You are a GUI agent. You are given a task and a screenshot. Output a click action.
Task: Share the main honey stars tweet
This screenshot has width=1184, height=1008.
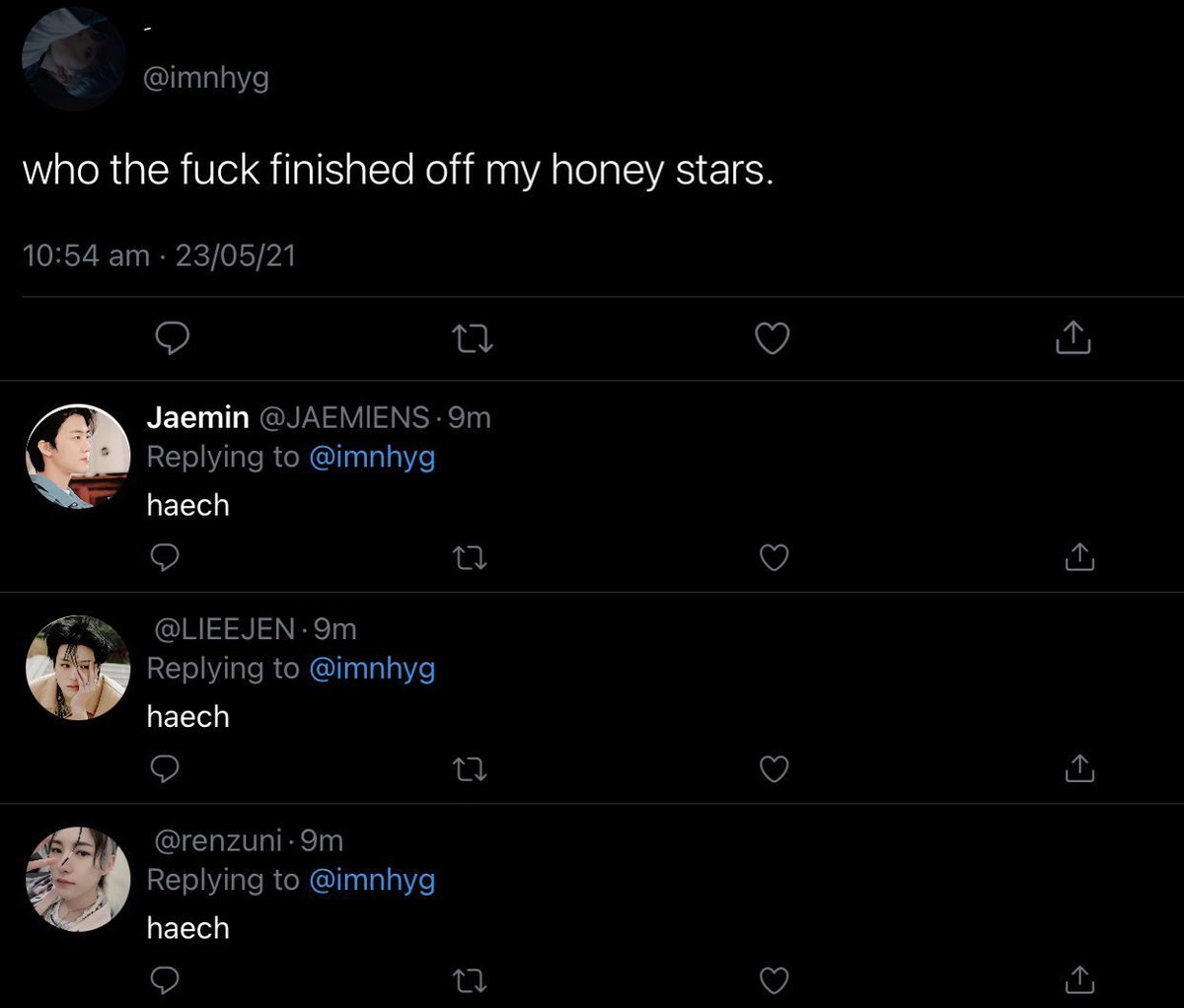[1073, 338]
